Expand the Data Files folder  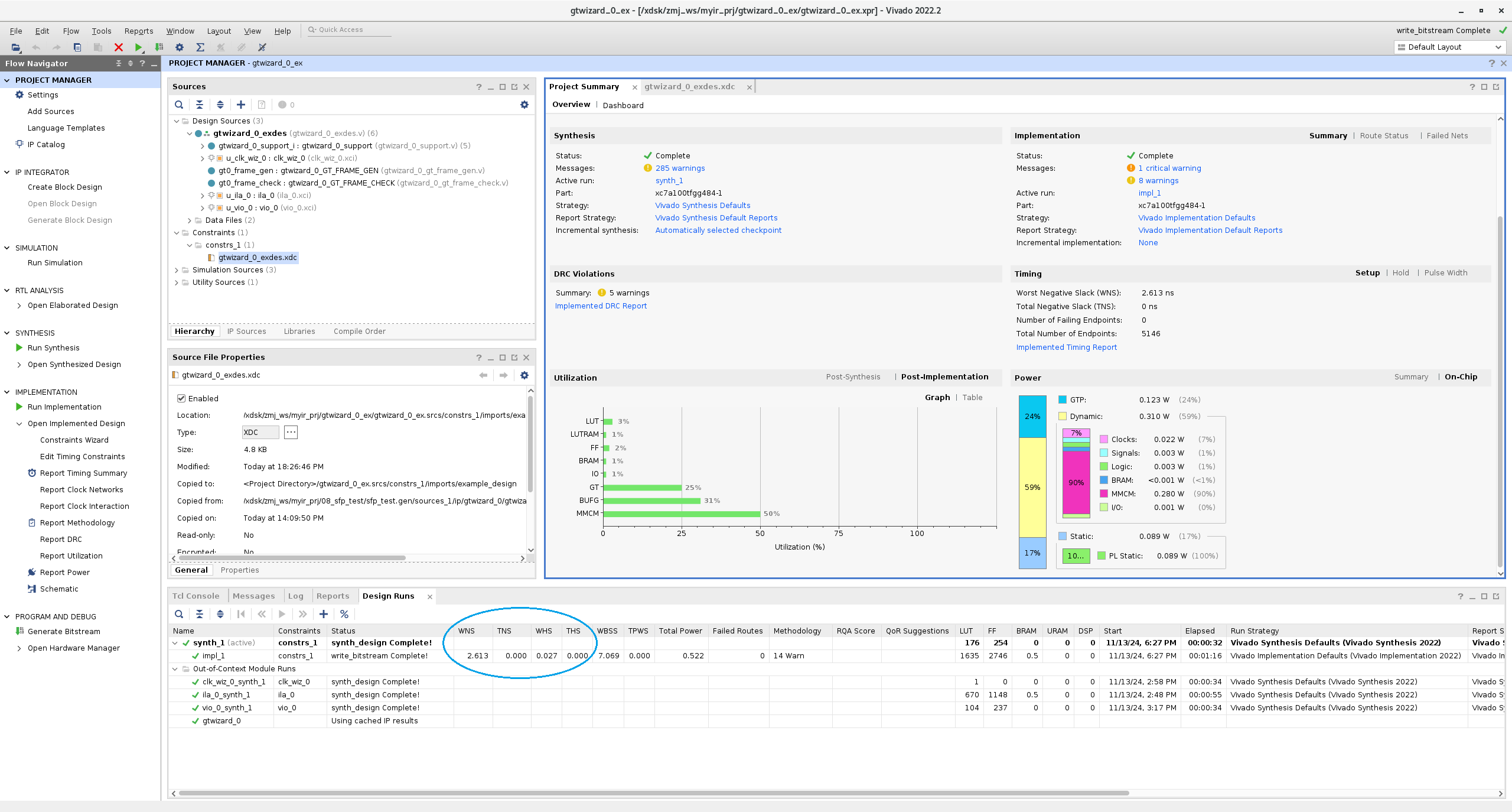coord(190,220)
